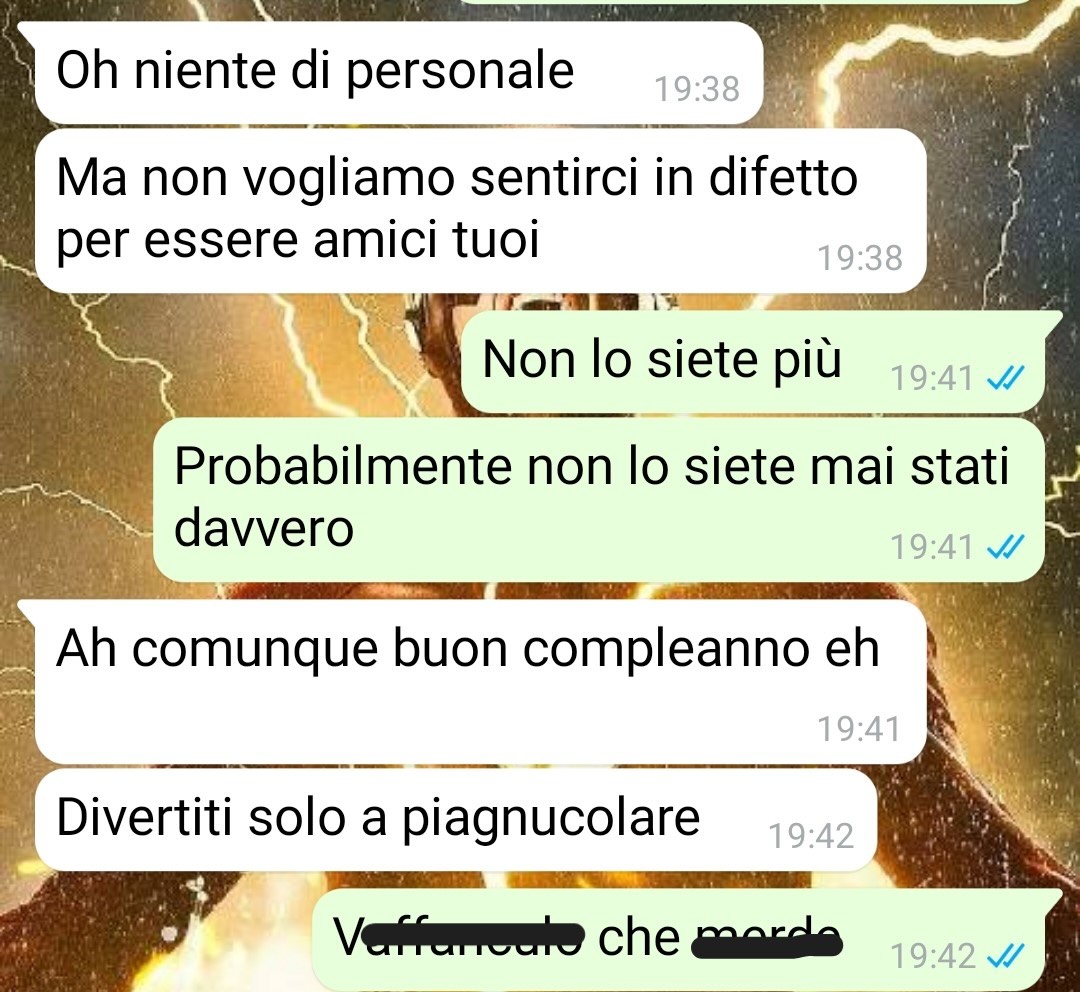Screen dimensions: 1080x992
Task: Tap the 'Oh niente di personale' message
Action: click(398, 72)
